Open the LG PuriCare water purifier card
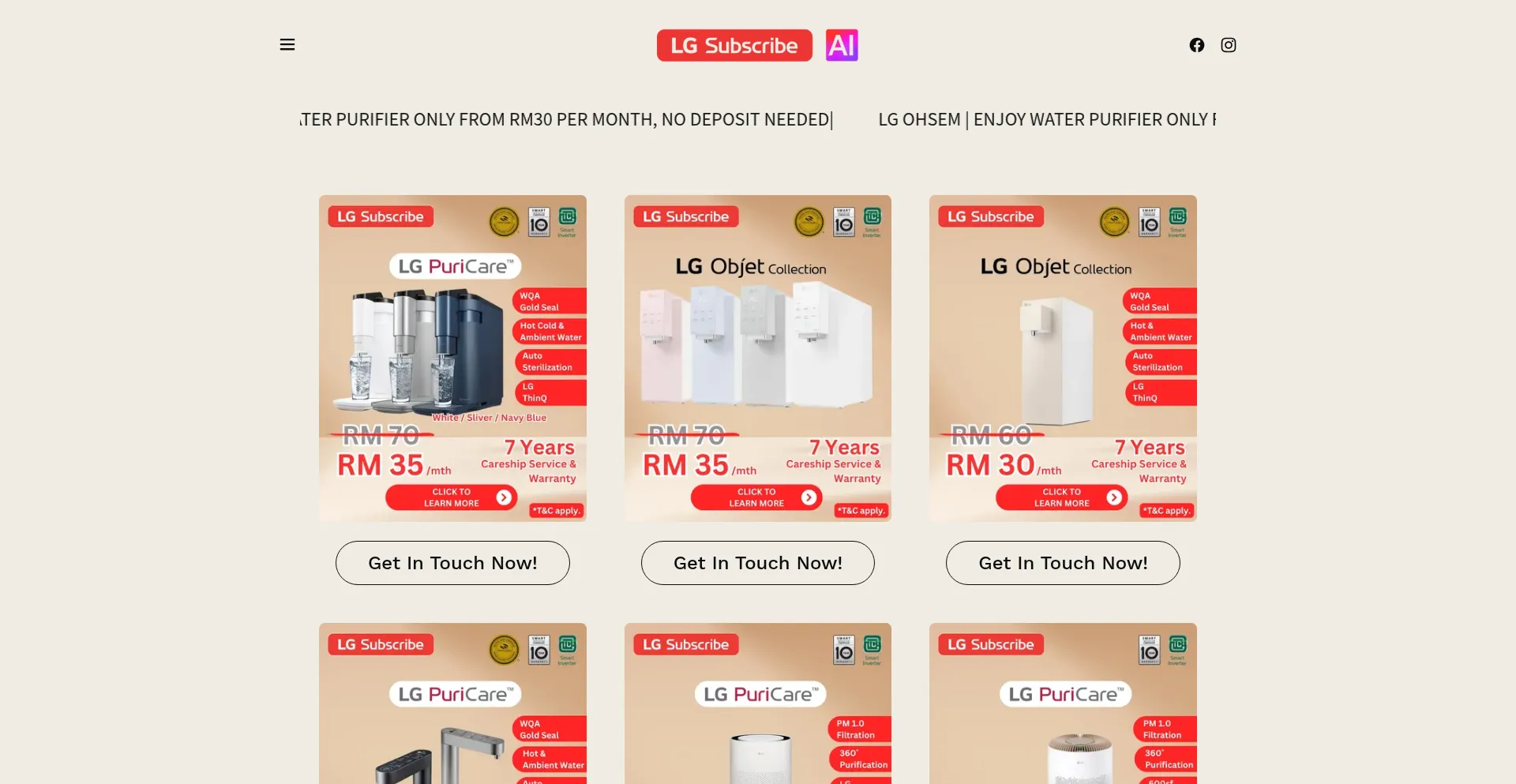This screenshot has width=1516, height=784. click(452, 358)
